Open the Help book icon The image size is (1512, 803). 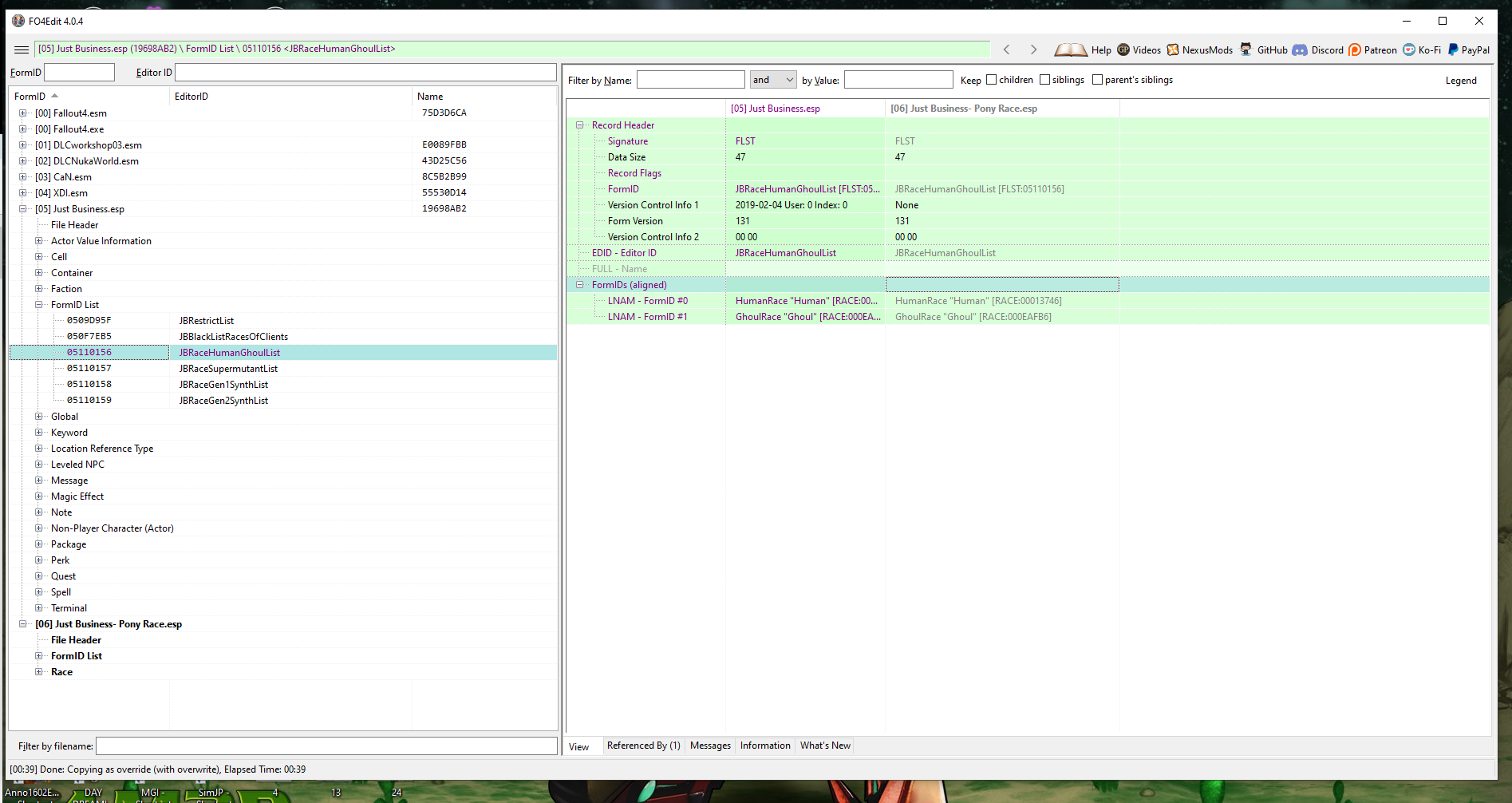click(x=1070, y=49)
